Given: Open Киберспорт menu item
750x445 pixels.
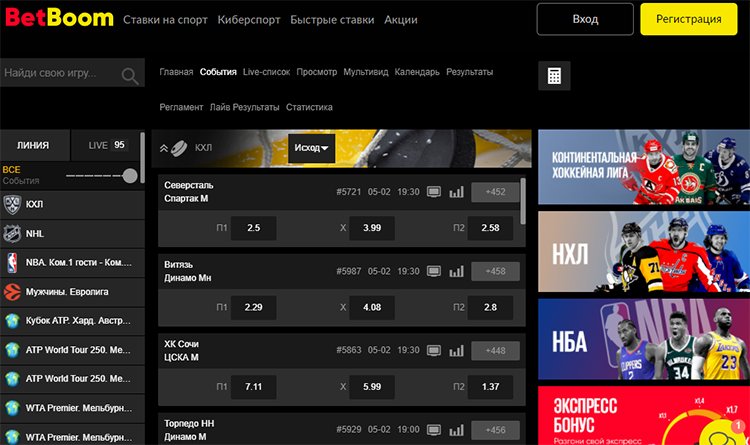Looking at the screenshot, I should pos(249,20).
